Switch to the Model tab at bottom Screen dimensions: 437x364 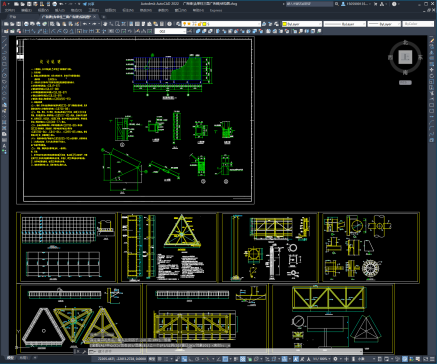pos(11,358)
